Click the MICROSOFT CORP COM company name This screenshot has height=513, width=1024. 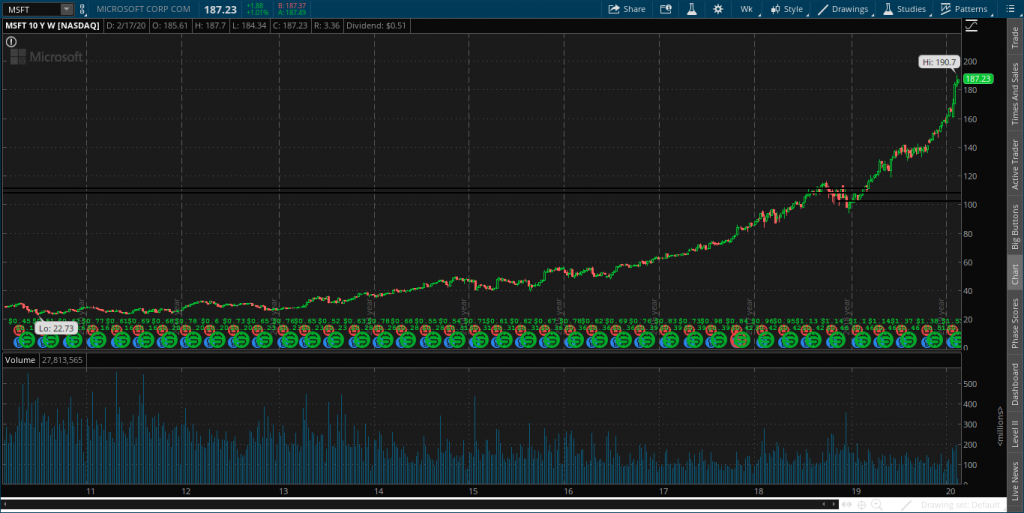click(144, 9)
